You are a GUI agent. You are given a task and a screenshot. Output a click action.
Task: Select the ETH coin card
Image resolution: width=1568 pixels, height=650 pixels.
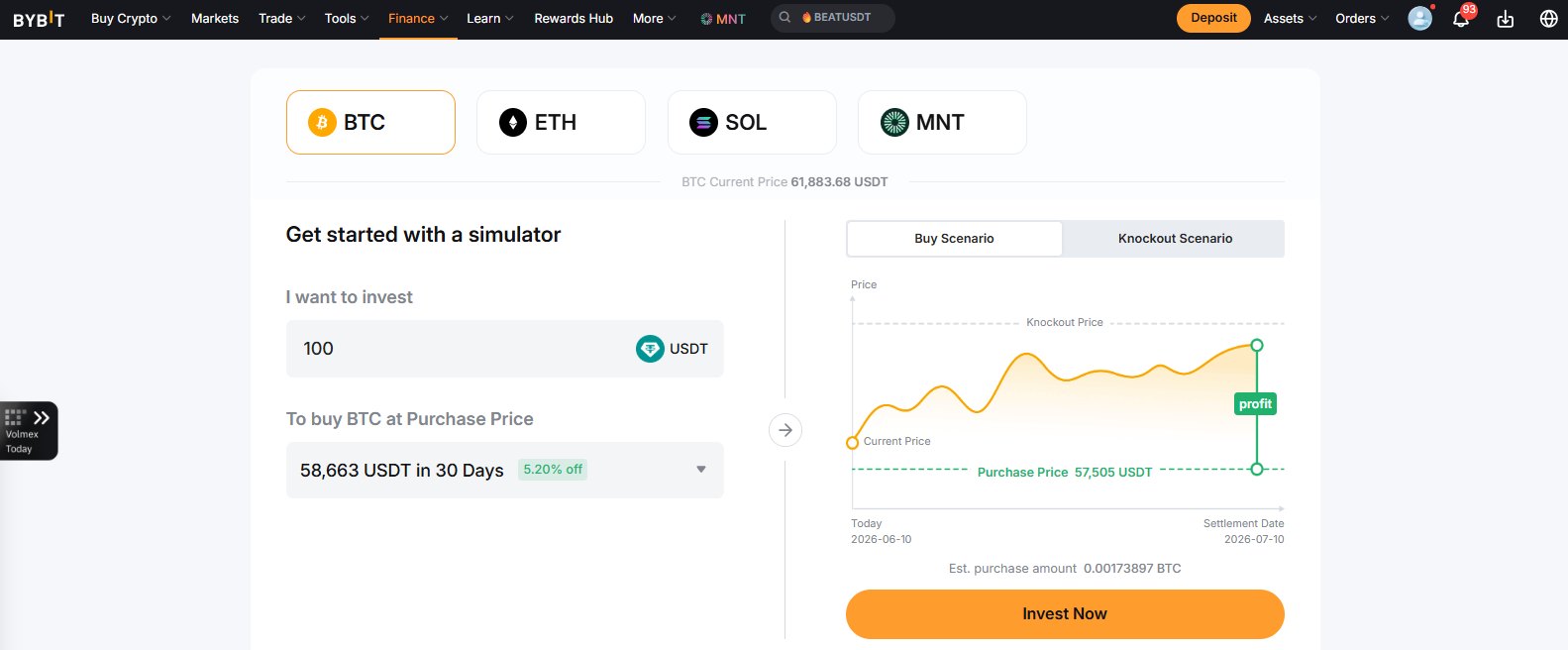point(561,122)
